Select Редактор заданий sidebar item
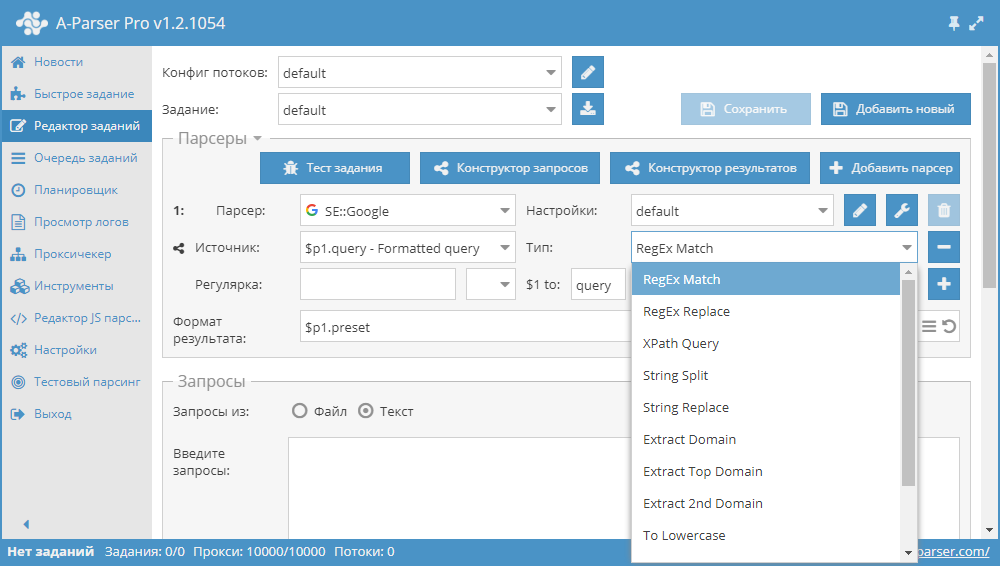 click(x=77, y=126)
